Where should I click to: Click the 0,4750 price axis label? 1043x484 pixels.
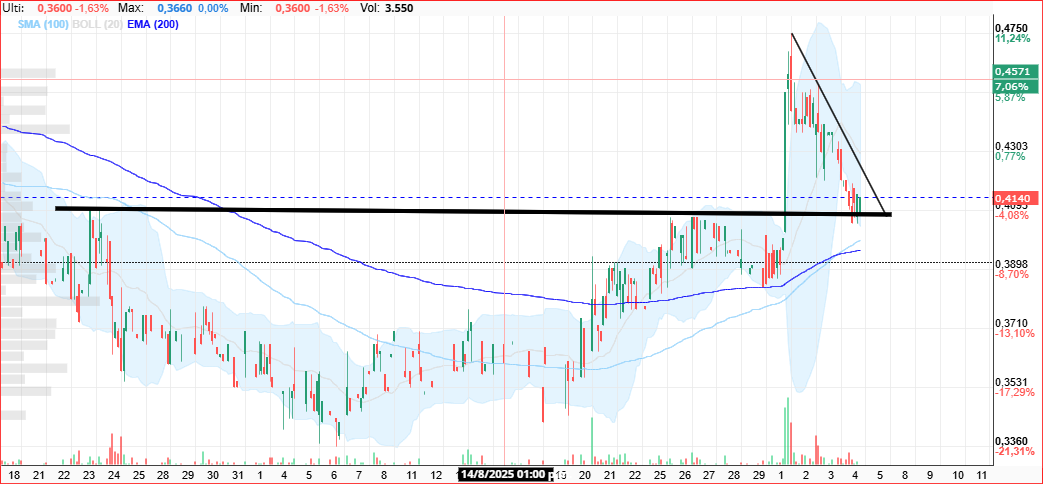point(1012,28)
